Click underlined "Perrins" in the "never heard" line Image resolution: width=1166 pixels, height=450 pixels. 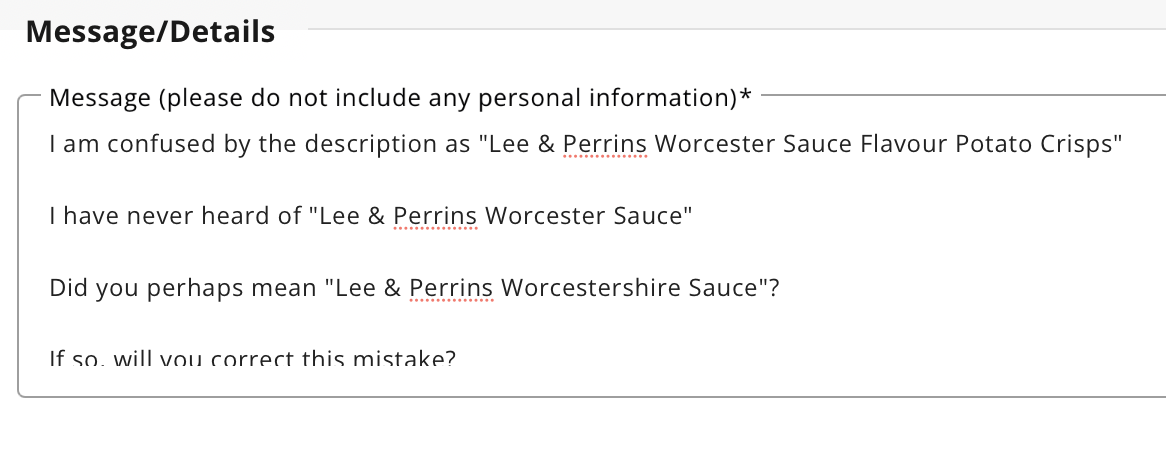pyautogui.click(x=435, y=216)
